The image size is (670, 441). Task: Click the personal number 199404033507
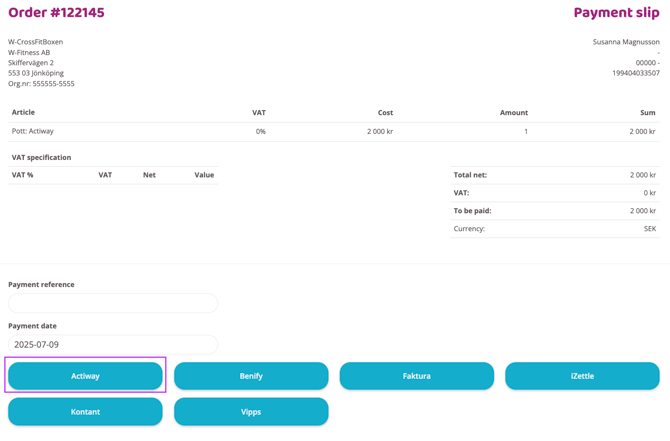click(635, 73)
